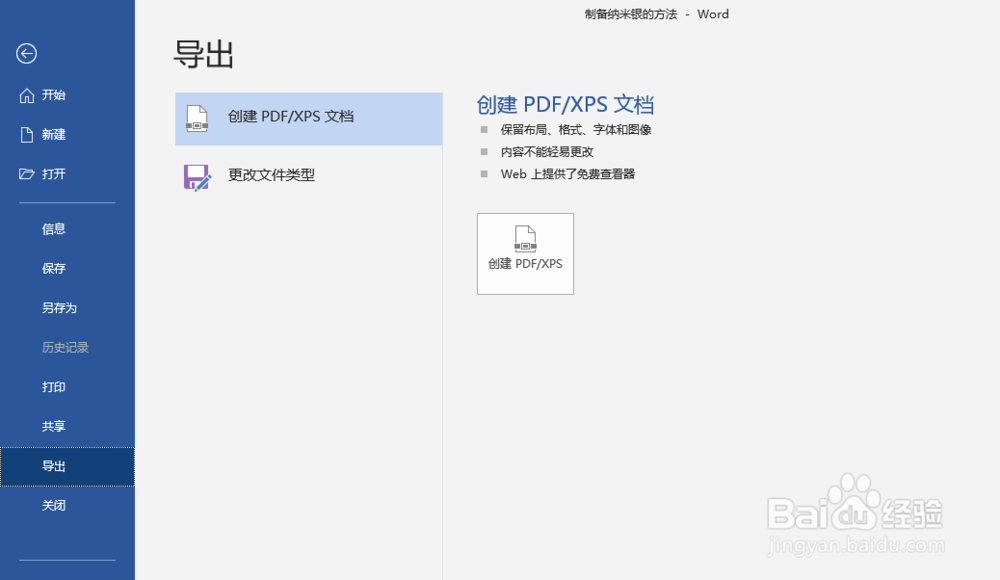The image size is (1000, 580).
Task: Open the 保存 command
Action: coord(53,268)
